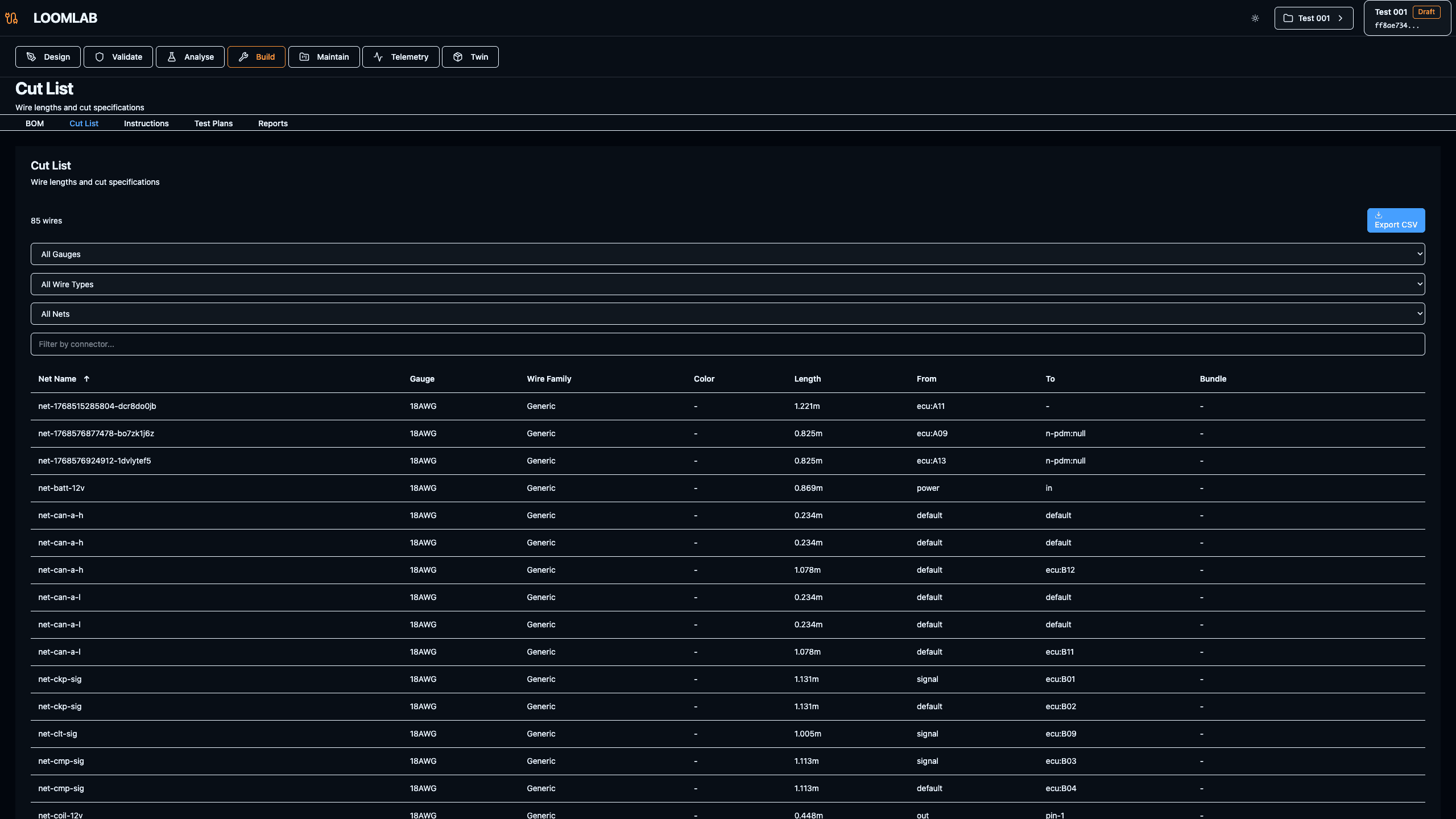Toggle the light/dark theme sun icon
1456x819 pixels.
coord(1255,18)
